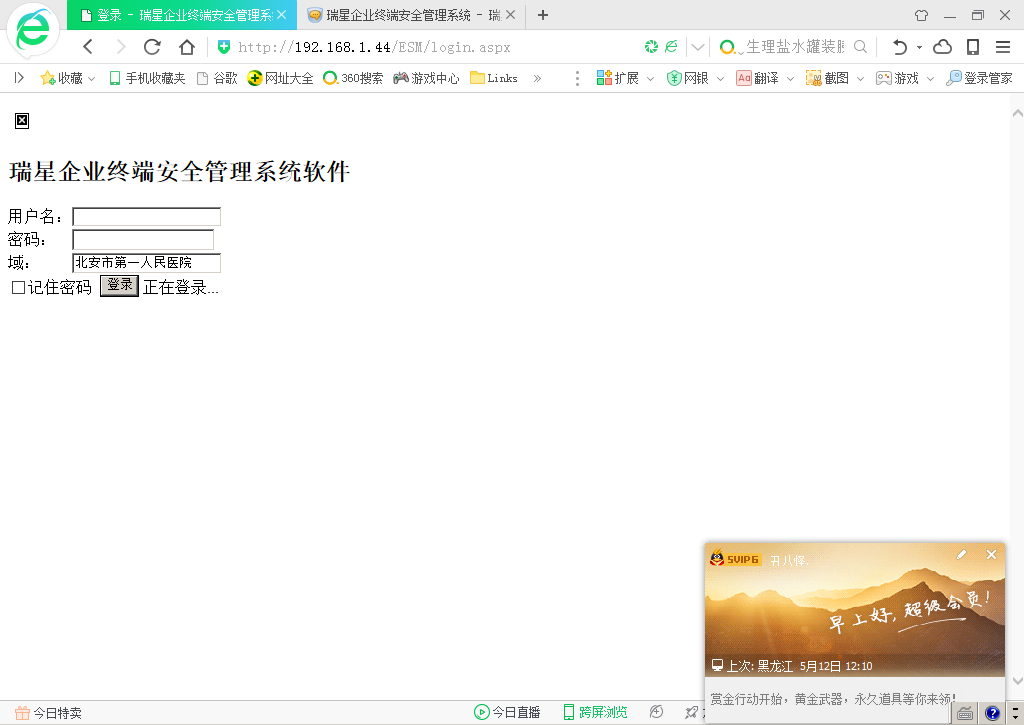Open 今日直播 in status bar

[x=507, y=712]
